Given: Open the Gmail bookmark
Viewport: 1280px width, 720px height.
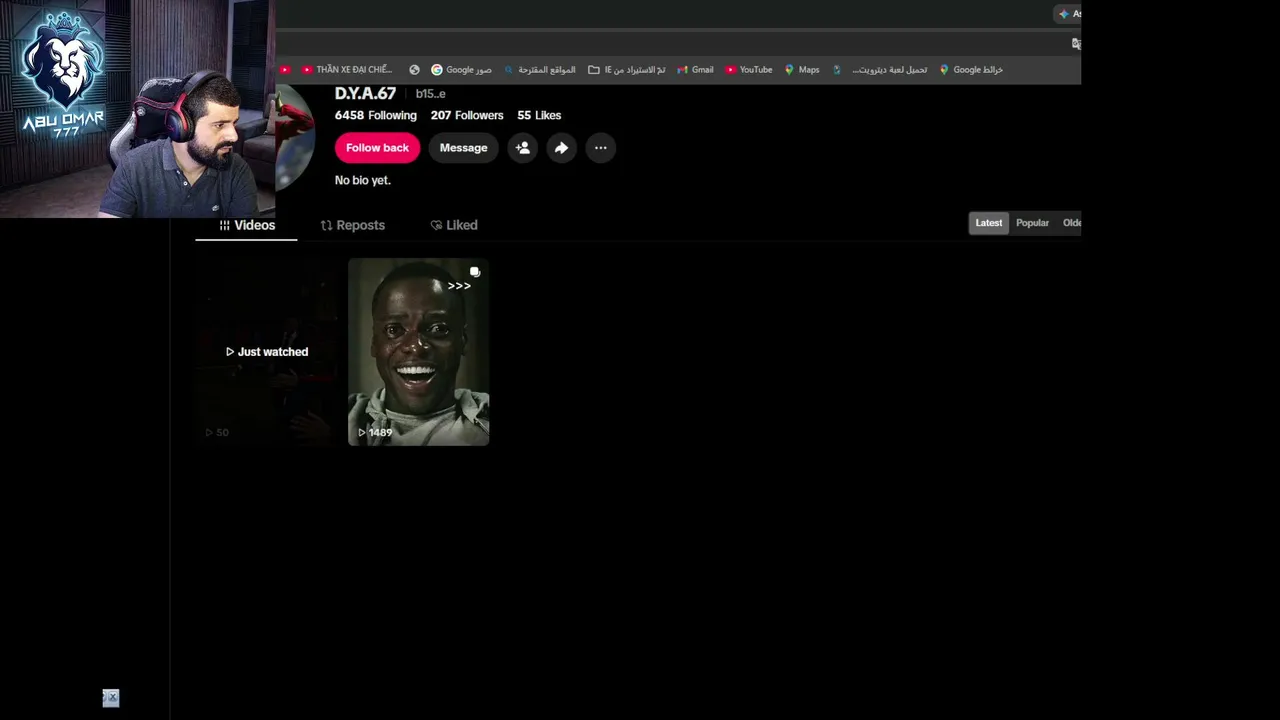Looking at the screenshot, I should (695, 70).
